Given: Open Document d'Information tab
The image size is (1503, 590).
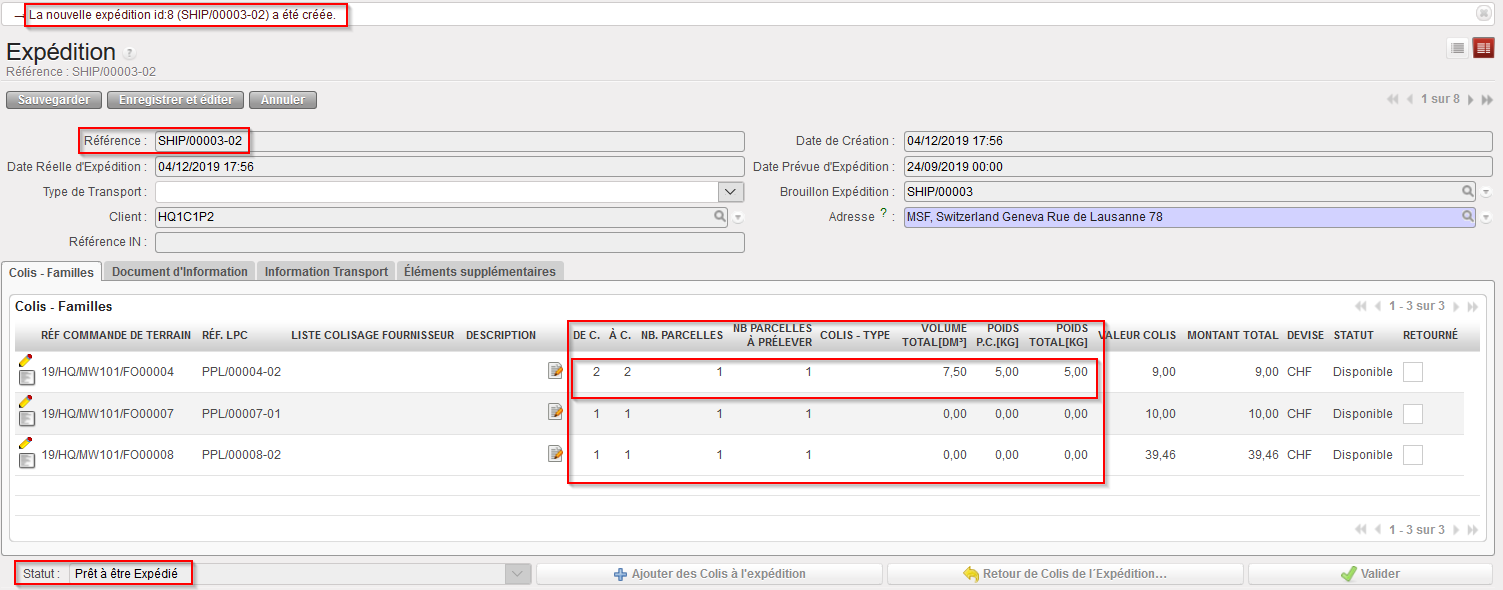Looking at the screenshot, I should pyautogui.click(x=180, y=272).
